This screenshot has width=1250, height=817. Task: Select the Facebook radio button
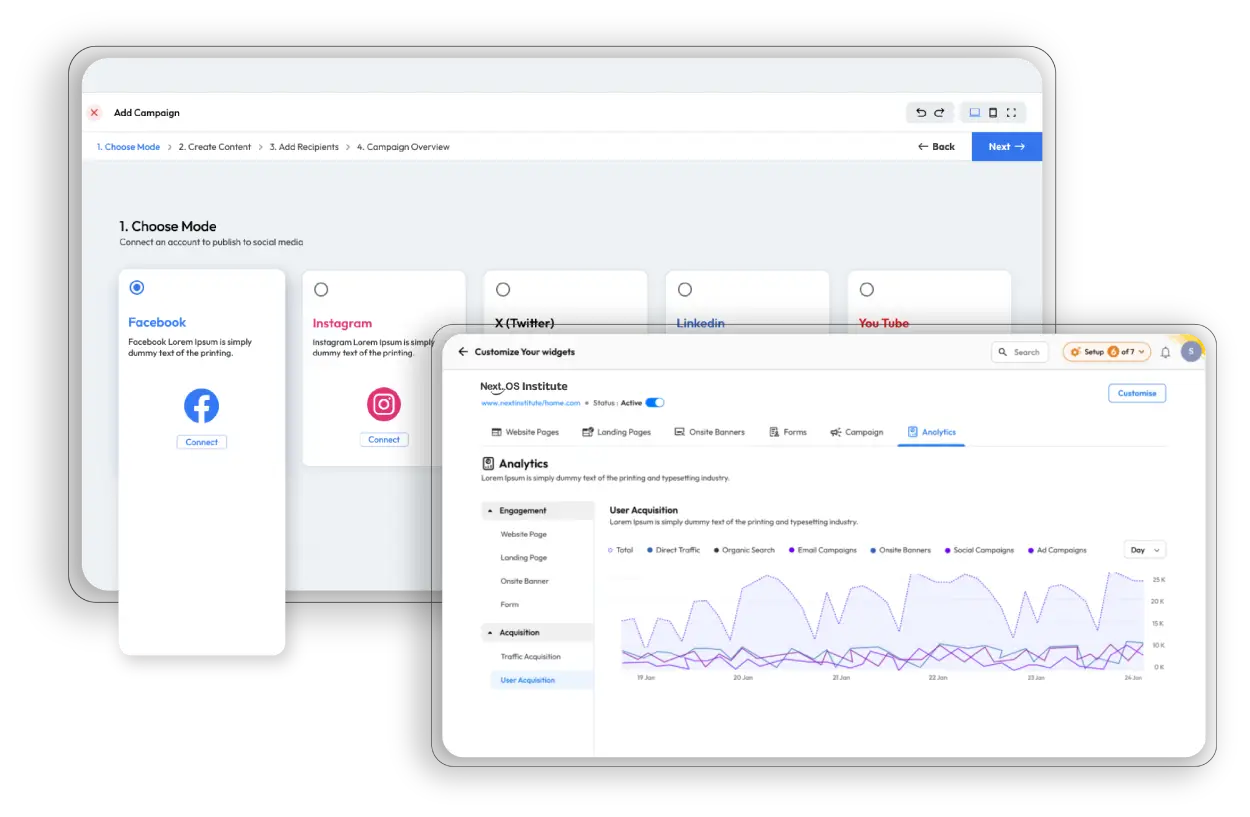coord(137,287)
